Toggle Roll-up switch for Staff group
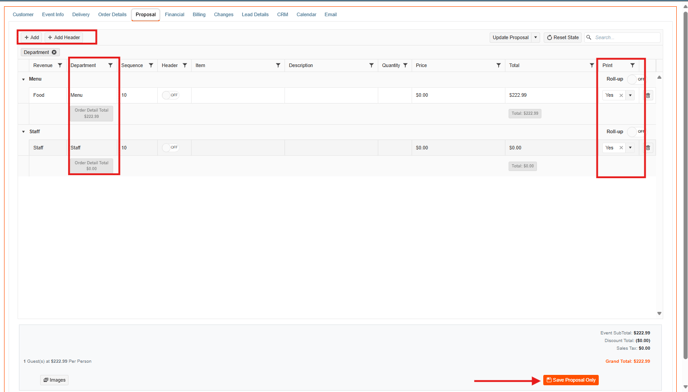 pos(635,132)
